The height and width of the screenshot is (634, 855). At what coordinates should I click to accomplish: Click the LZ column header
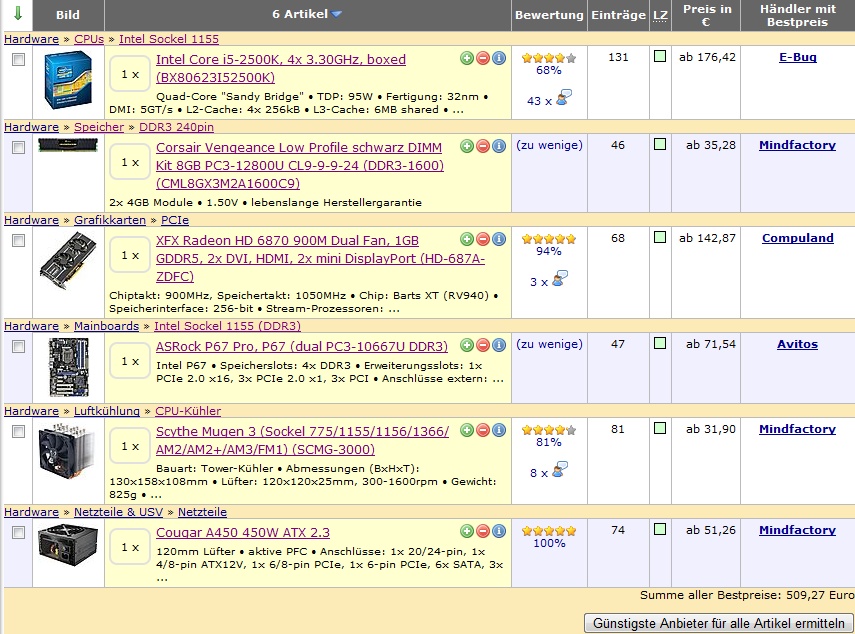point(660,15)
